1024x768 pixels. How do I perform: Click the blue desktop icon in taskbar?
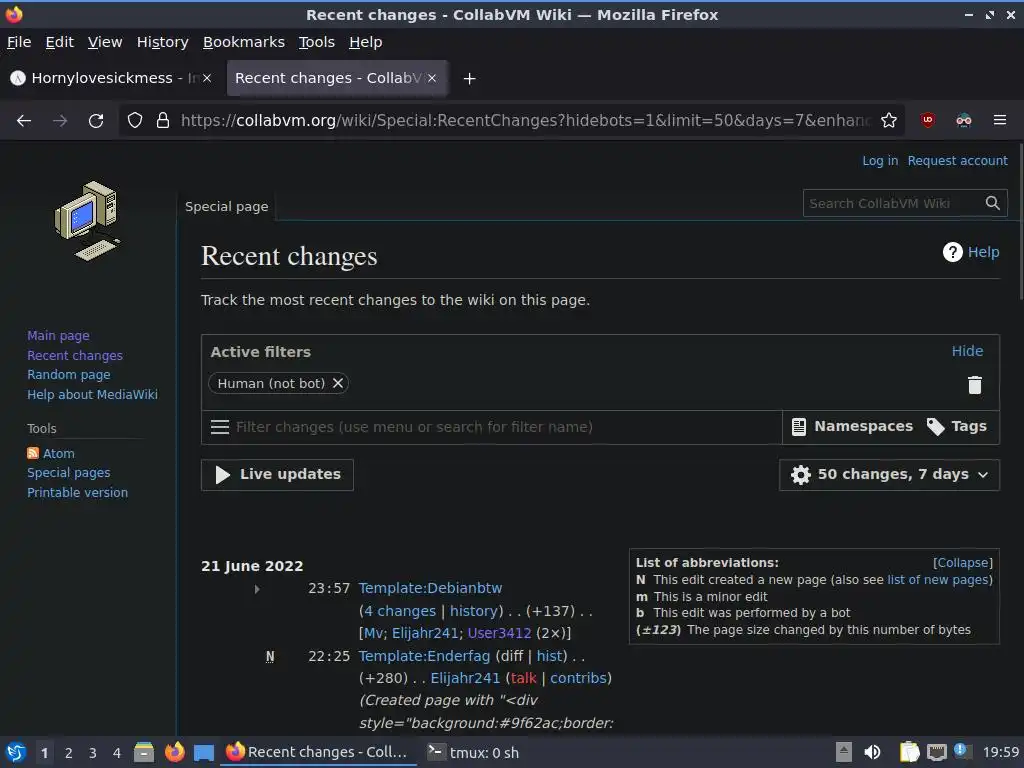pos(204,753)
